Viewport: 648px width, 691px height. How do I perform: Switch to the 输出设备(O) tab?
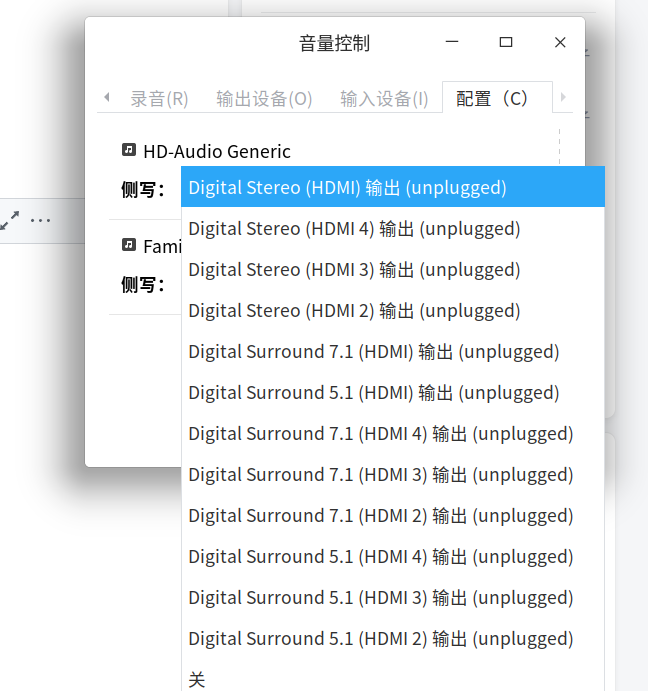tap(264, 98)
